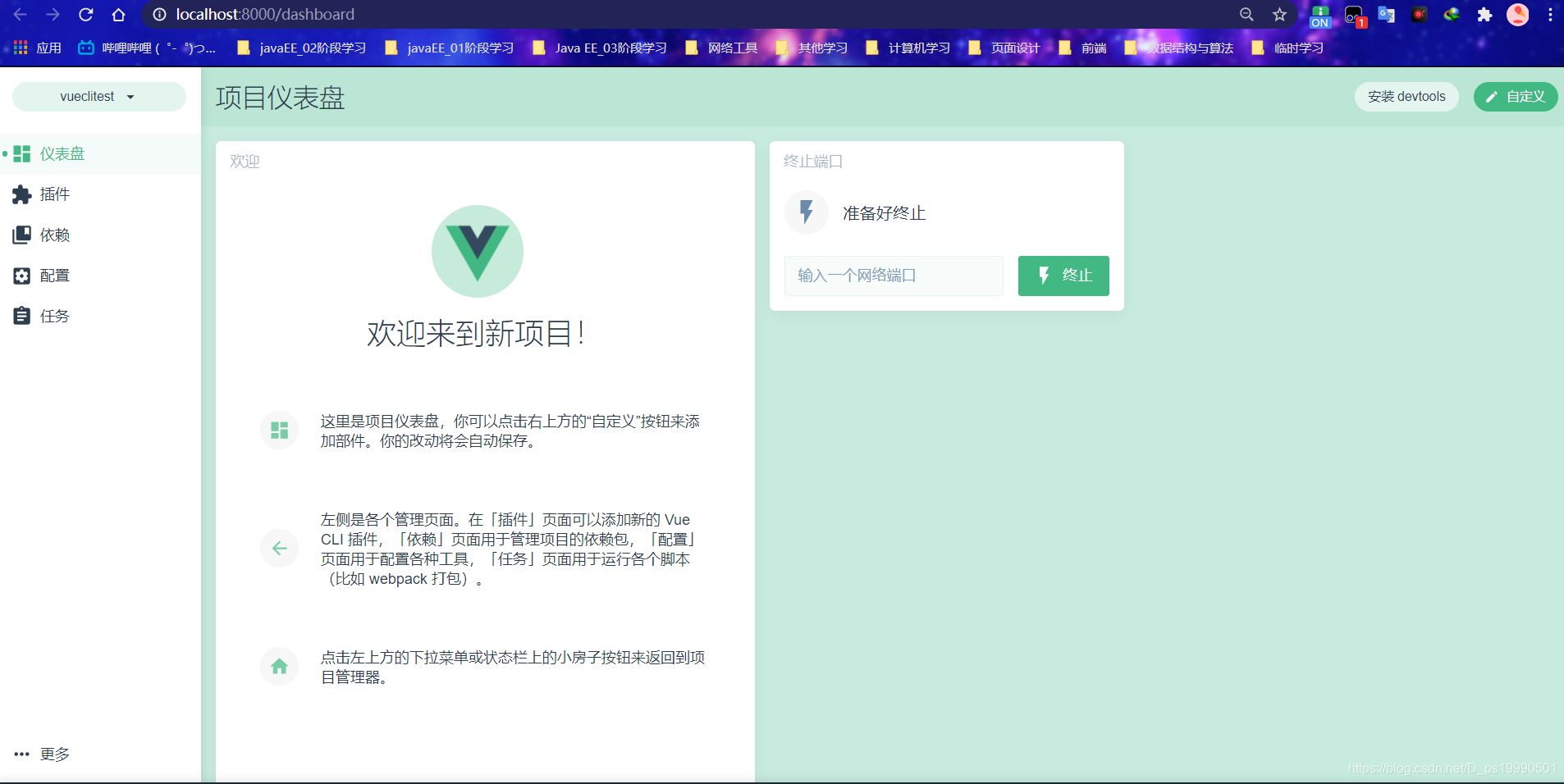The image size is (1564, 784).
Task: Open the 其他学习 bookmark folder
Action: 812,48
